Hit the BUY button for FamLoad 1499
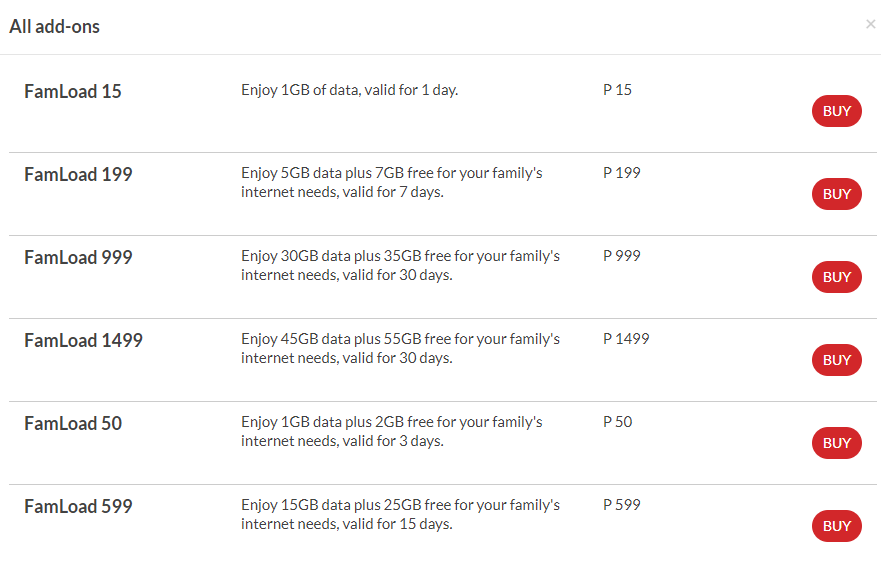Image resolution: width=881 pixels, height=570 pixels. coord(836,360)
